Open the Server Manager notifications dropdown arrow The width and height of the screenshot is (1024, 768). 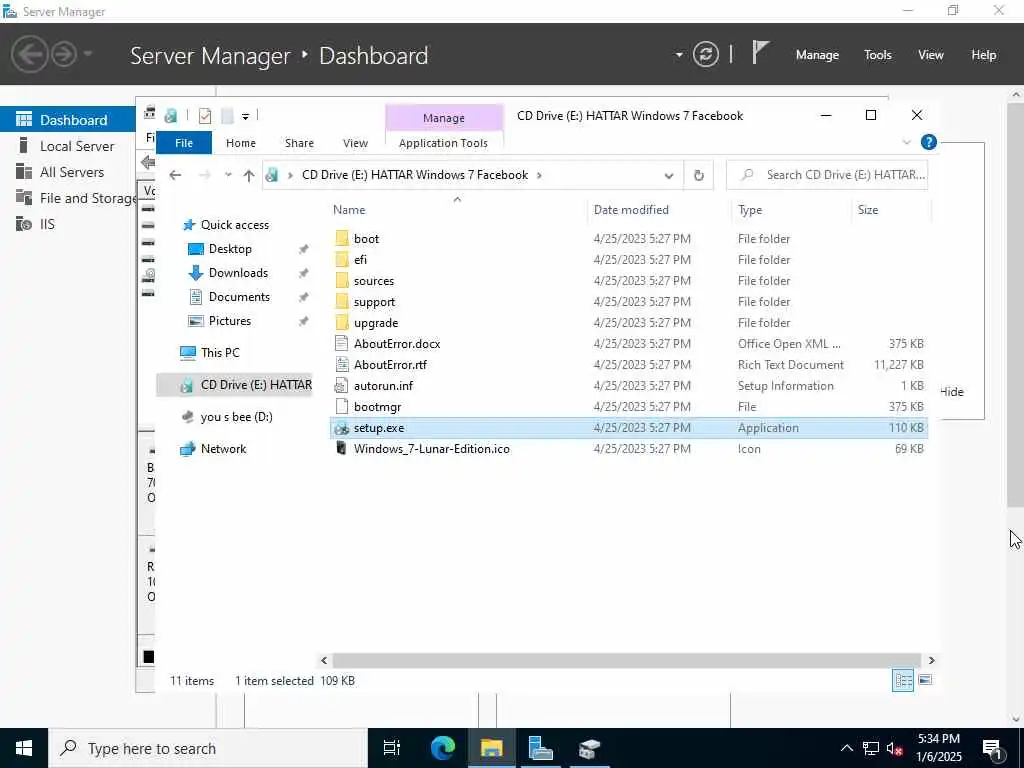(x=679, y=55)
